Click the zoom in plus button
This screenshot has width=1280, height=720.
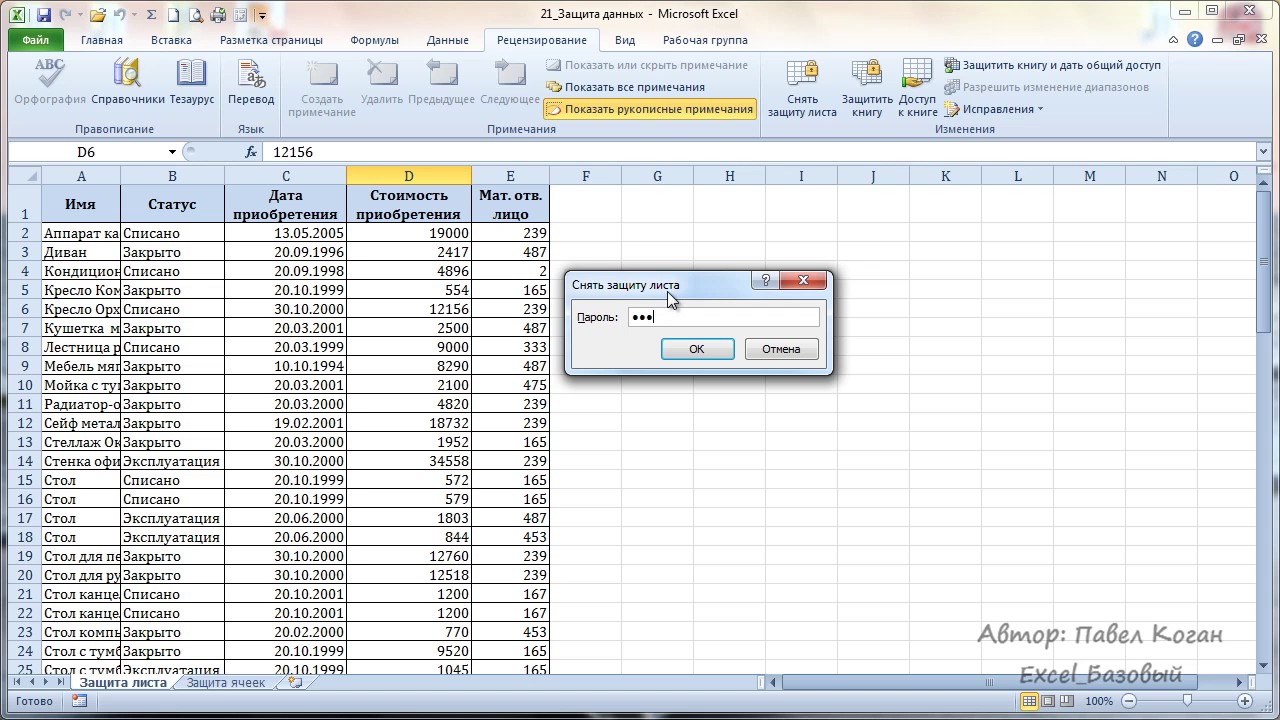click(x=1244, y=701)
